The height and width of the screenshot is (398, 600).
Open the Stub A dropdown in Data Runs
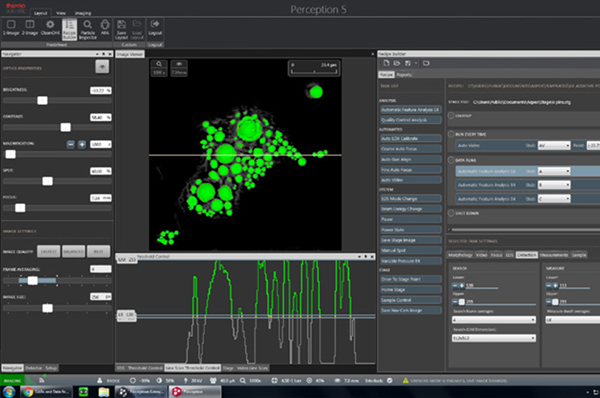coord(554,171)
